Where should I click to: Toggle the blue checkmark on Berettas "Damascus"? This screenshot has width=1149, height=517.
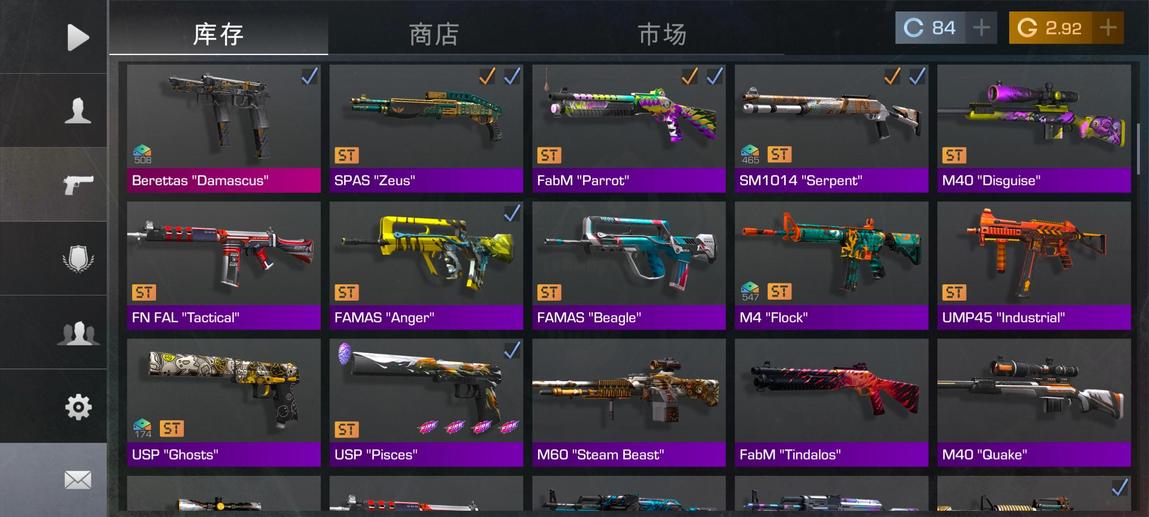coord(309,75)
